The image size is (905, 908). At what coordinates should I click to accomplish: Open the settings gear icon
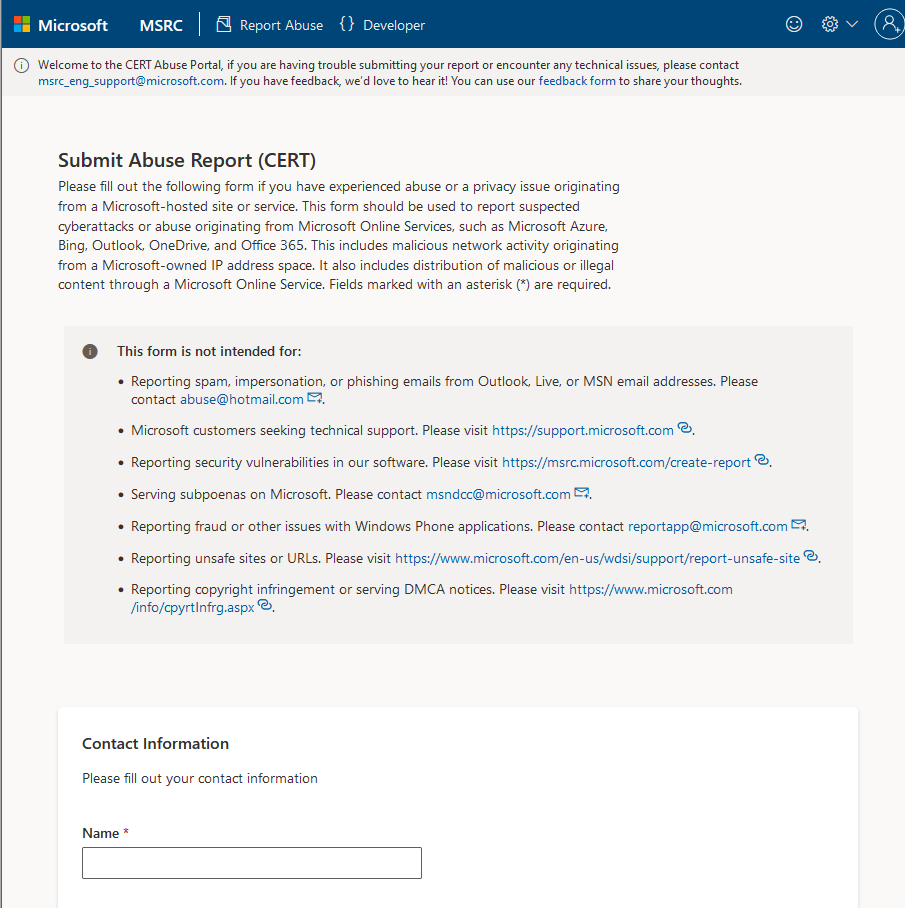coord(830,24)
